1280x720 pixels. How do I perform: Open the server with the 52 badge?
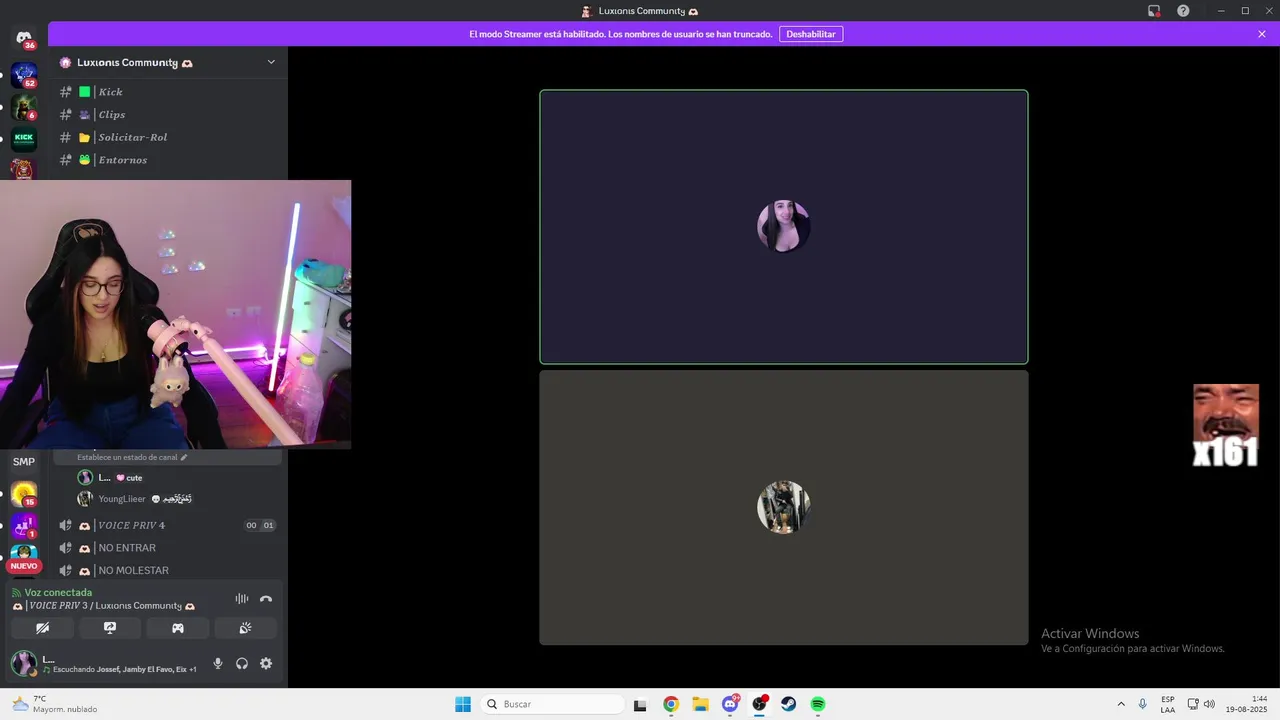24,75
